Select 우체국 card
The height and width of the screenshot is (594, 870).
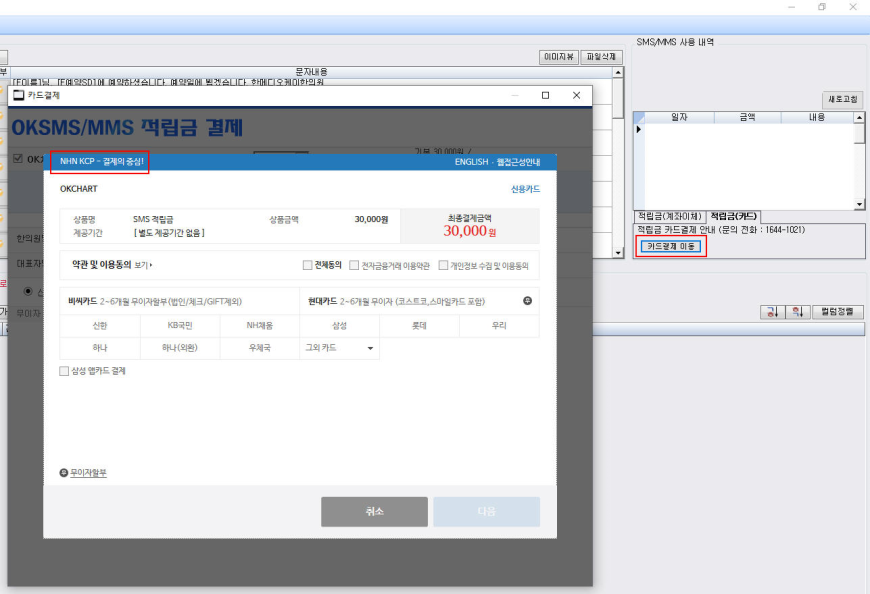[x=260, y=348]
